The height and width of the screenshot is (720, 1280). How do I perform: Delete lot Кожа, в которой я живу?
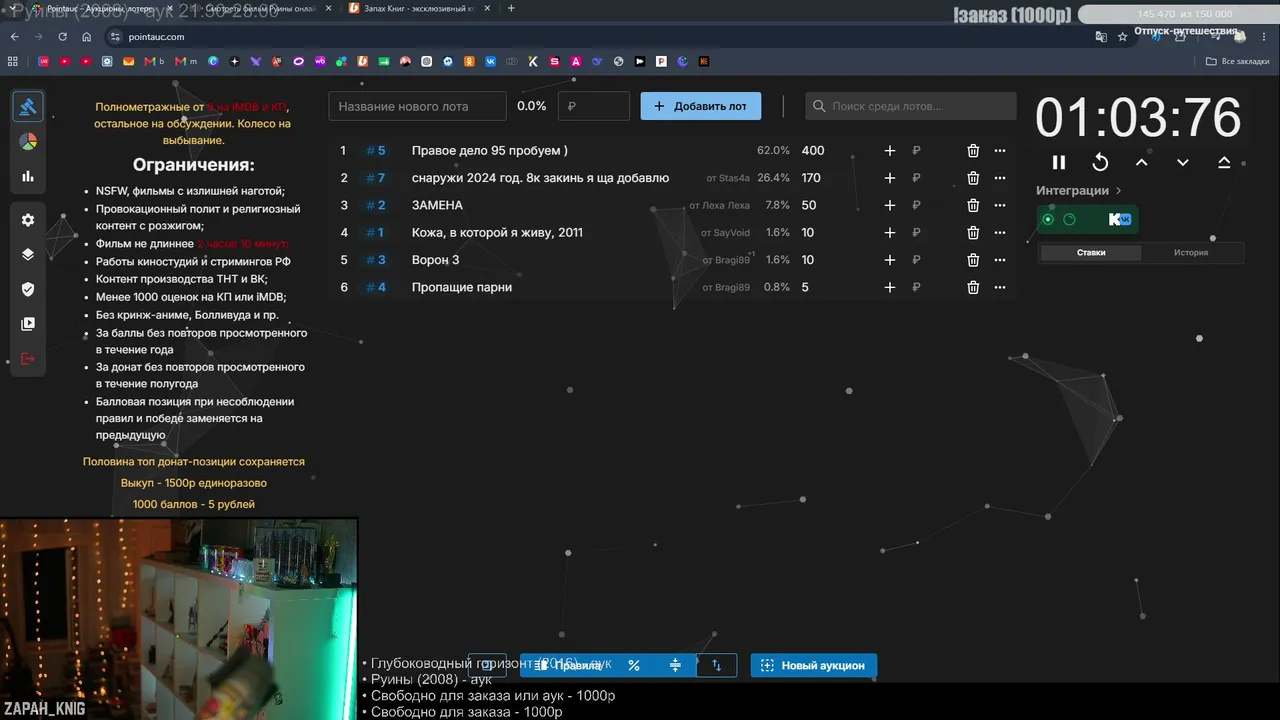[973, 233]
